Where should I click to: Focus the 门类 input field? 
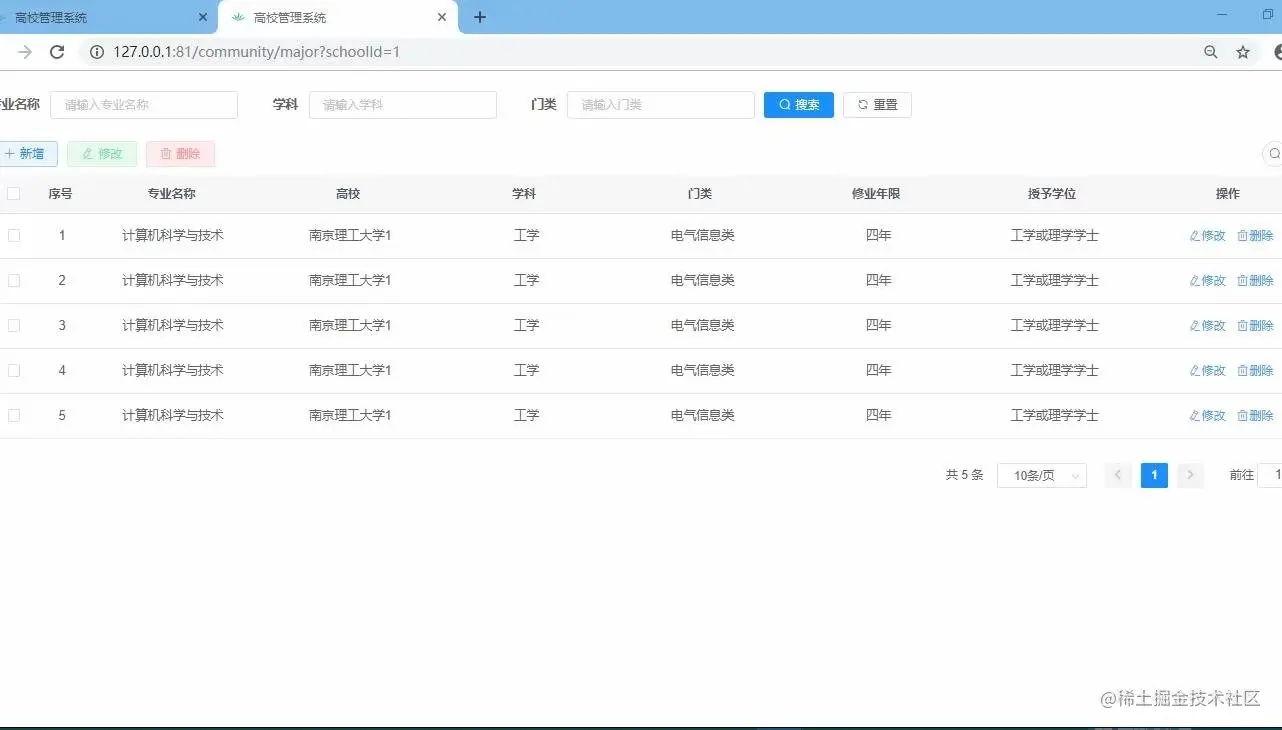pos(661,105)
